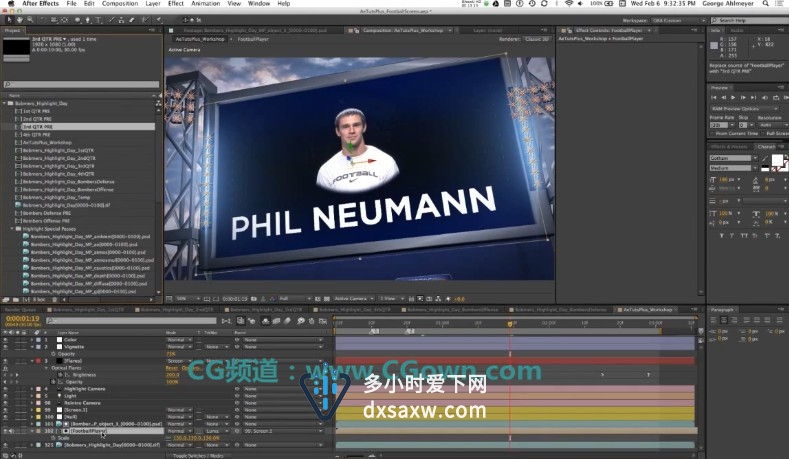Switch to Effects & Presets tab
This screenshot has height=459, width=789.
[729, 146]
